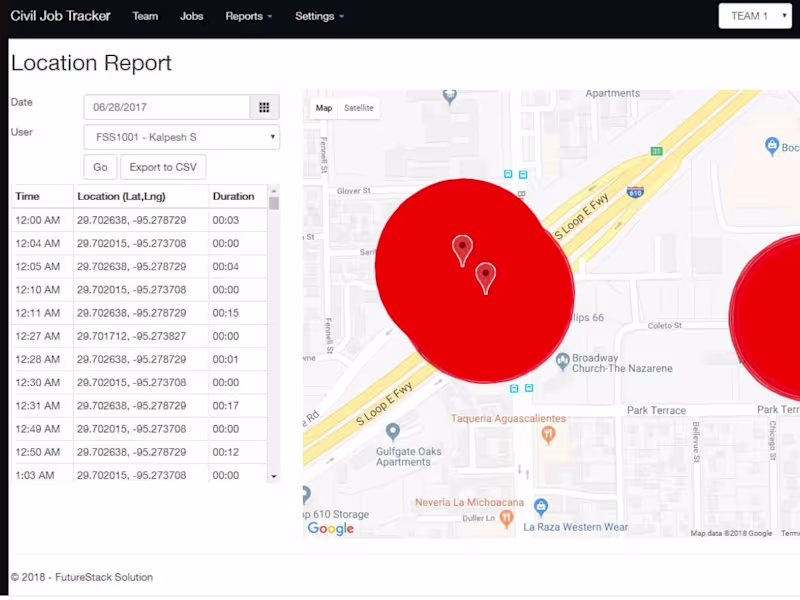
Task: Open the calendar date picker icon
Action: coord(264,107)
